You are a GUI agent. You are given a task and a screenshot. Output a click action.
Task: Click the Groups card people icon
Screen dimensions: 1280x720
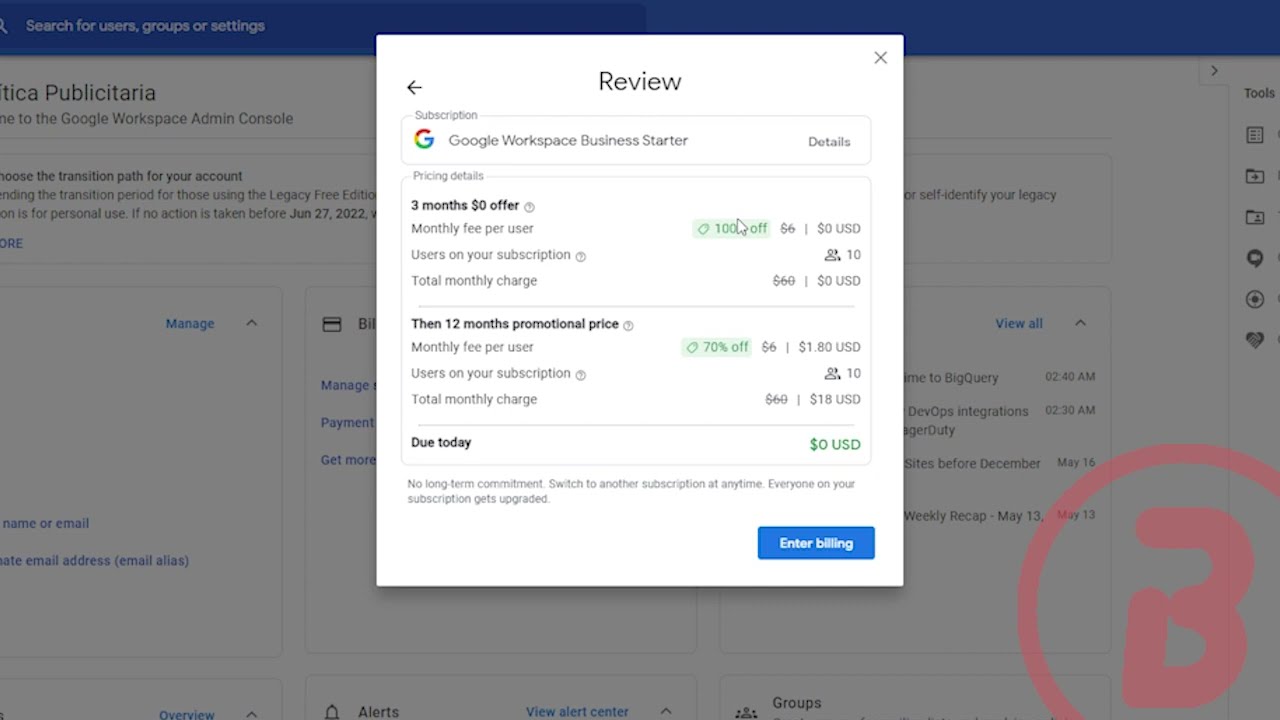[x=746, y=713]
